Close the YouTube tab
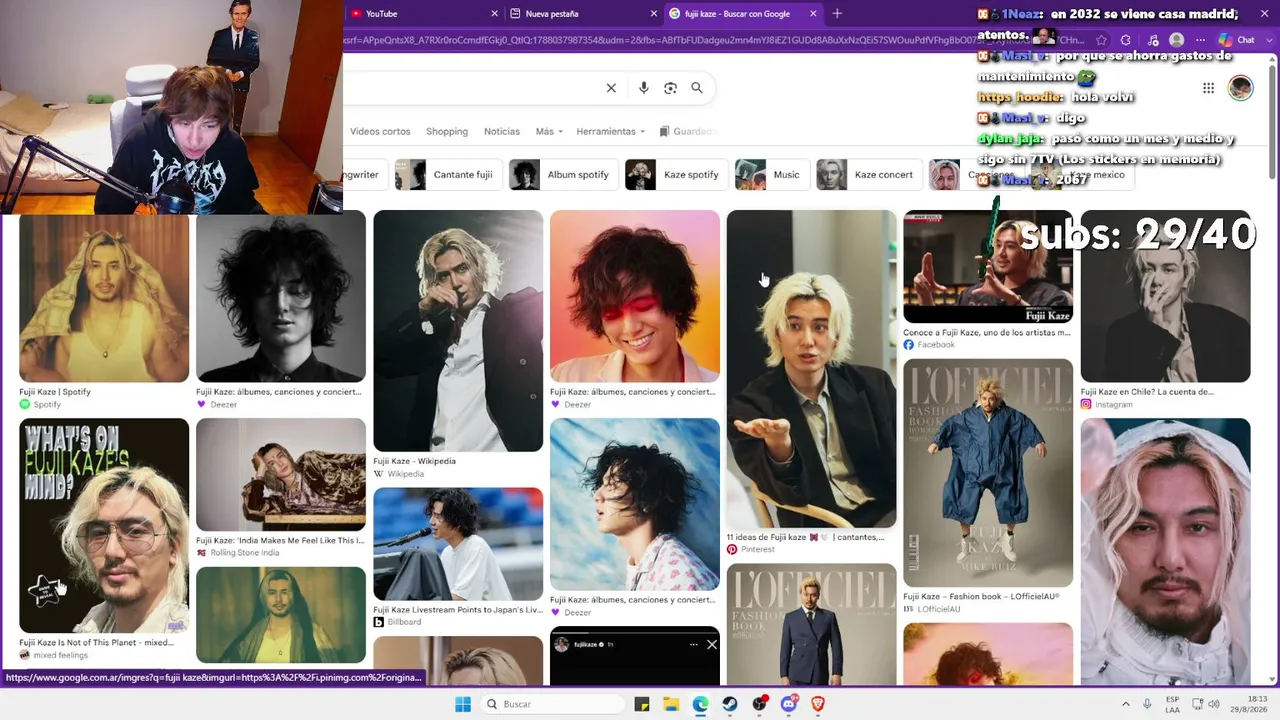This screenshot has height=720, width=1280. click(494, 13)
